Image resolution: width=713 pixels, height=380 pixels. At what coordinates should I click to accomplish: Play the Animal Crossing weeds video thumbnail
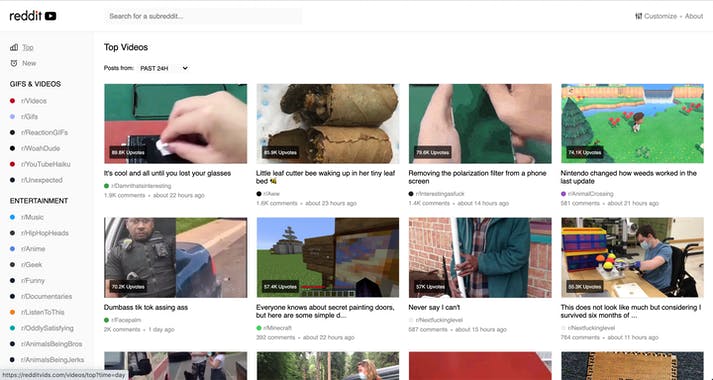coord(633,124)
